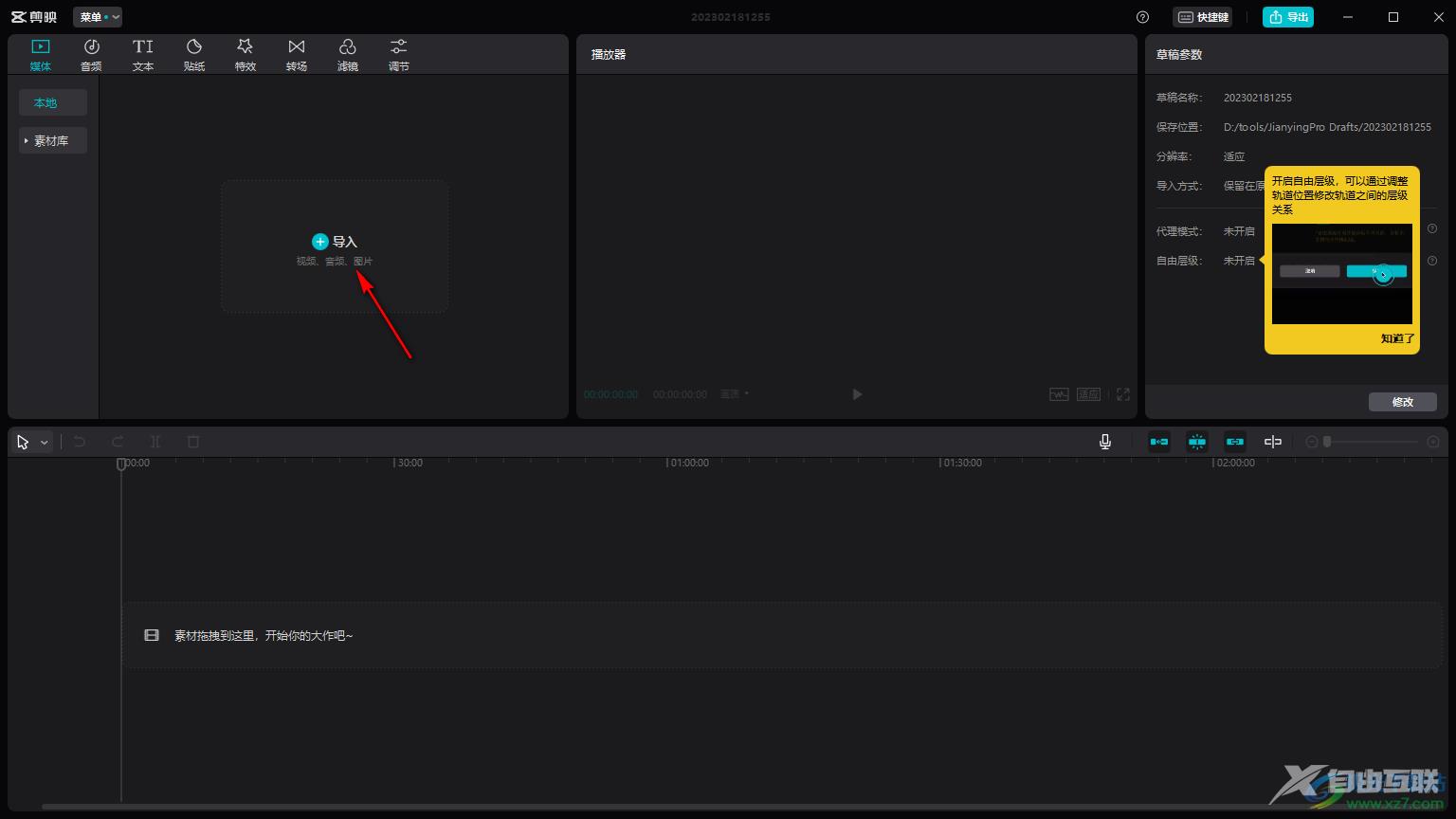
Task: Toggle auto snapping on timeline
Action: [1197, 442]
